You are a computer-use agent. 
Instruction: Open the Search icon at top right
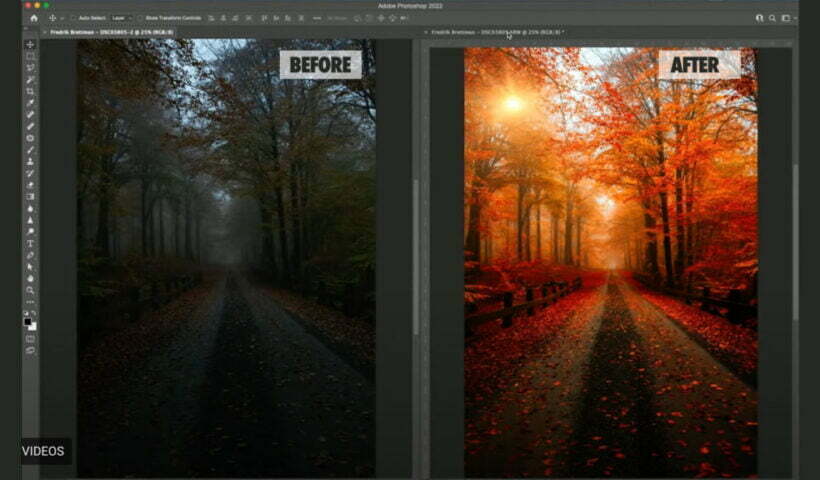click(772, 18)
